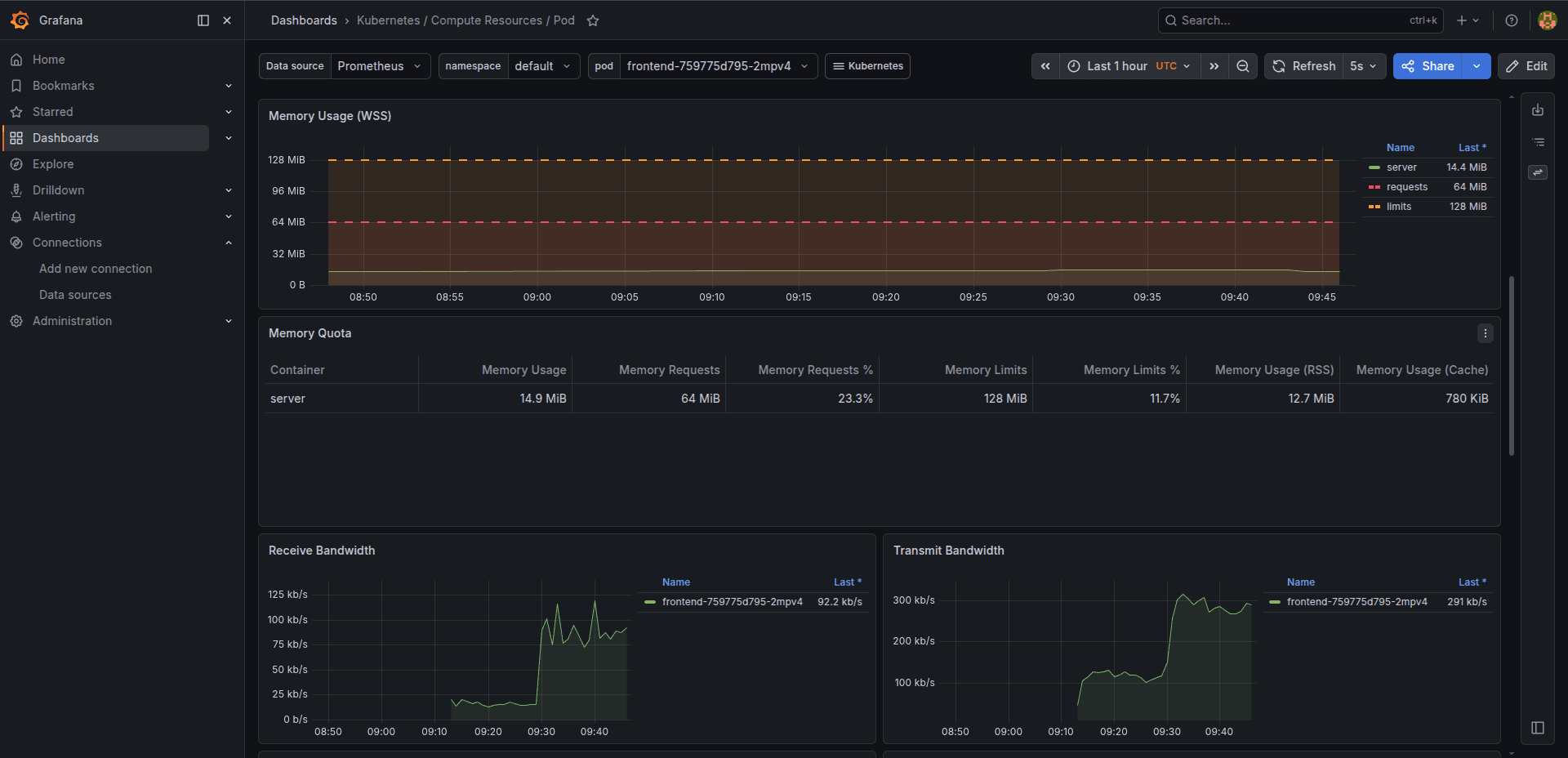The image size is (1568, 758).
Task: Expand the Alerting section chevron
Action: tap(229, 216)
